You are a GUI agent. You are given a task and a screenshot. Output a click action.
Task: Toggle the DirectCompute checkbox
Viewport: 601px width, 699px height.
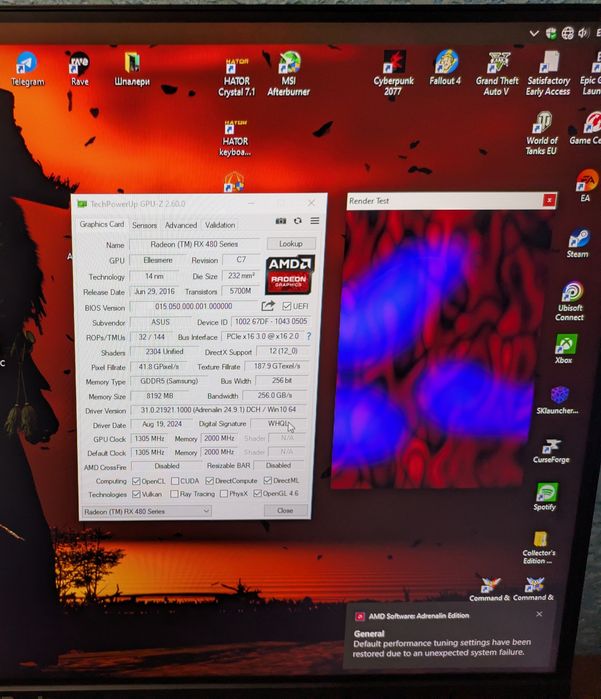[210, 481]
